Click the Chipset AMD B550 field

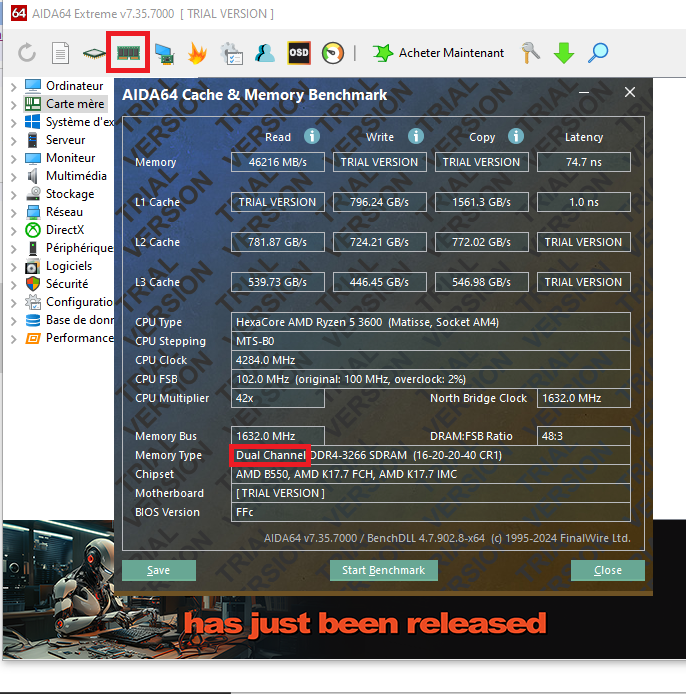(431, 474)
